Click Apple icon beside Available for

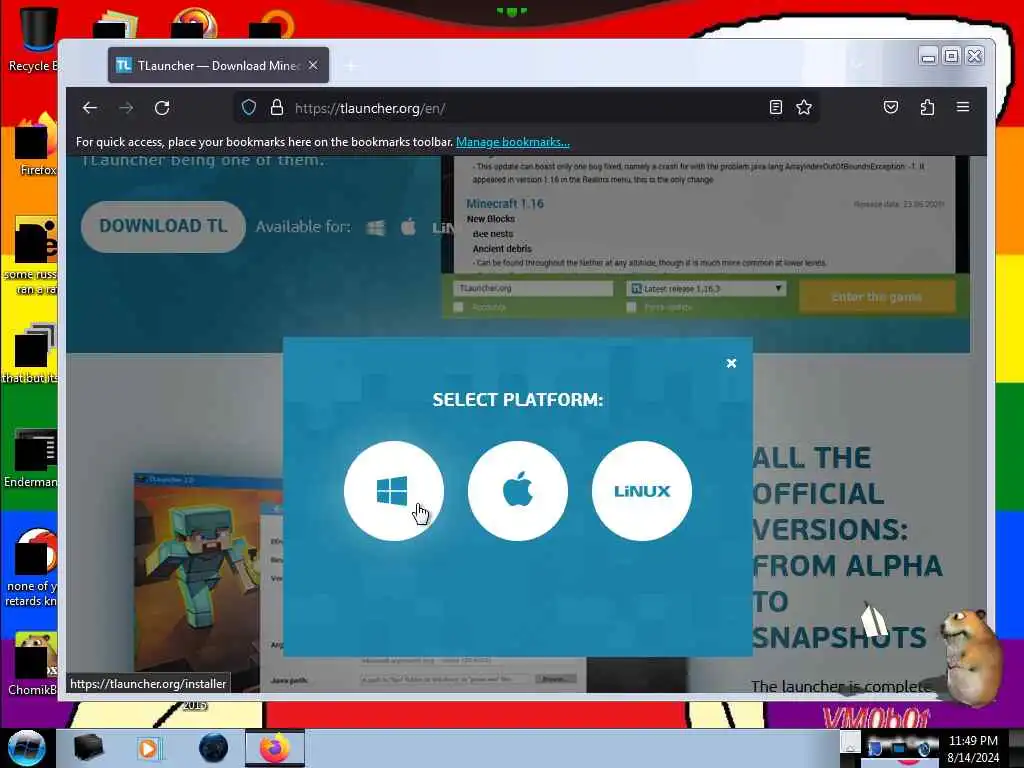coord(408,227)
